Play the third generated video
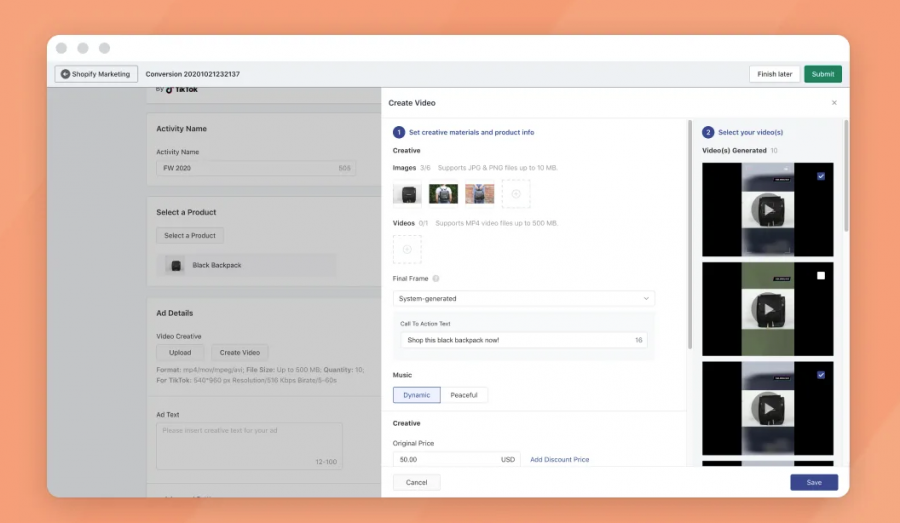The height and width of the screenshot is (523, 900). pos(768,408)
